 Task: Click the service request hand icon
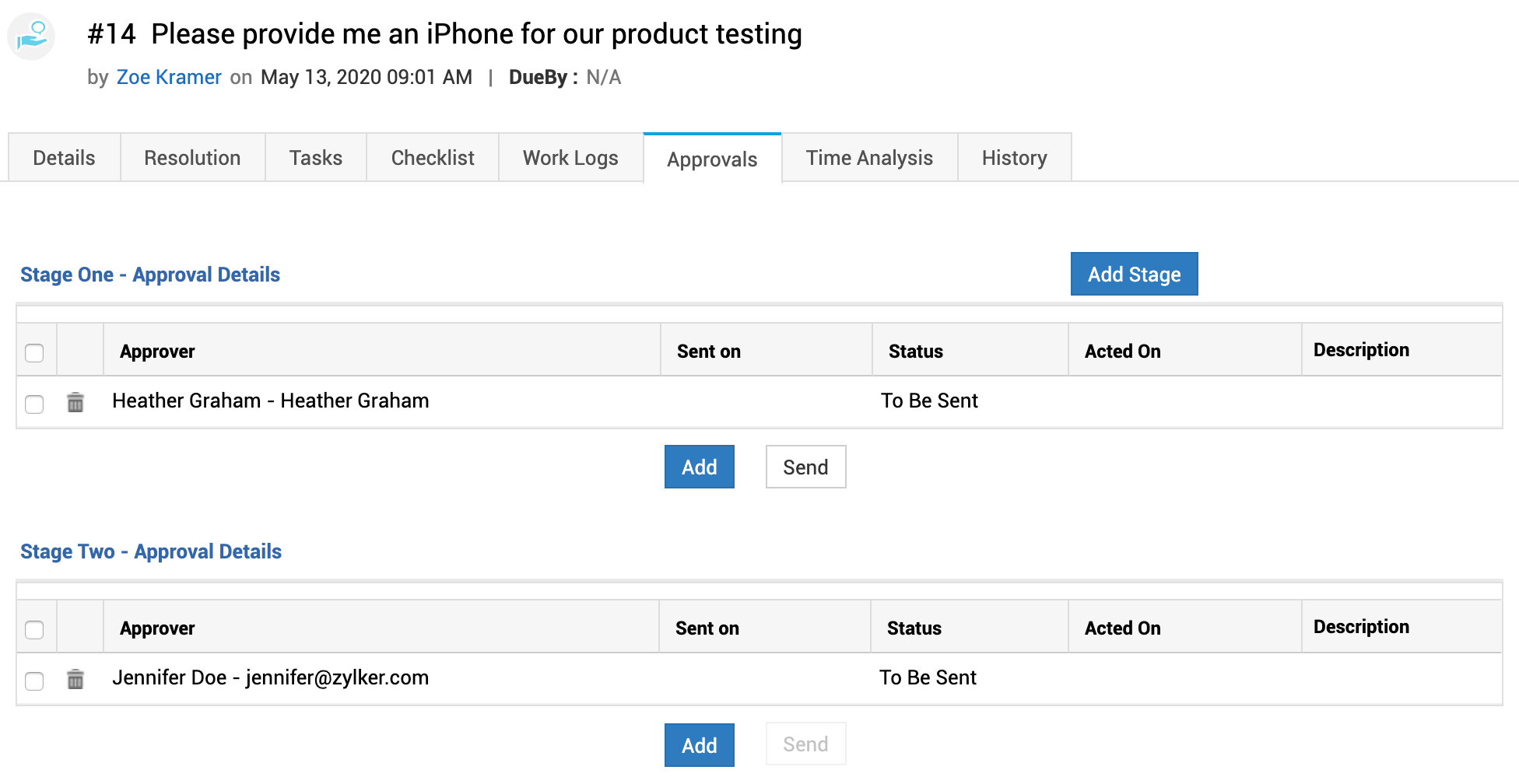tap(32, 36)
